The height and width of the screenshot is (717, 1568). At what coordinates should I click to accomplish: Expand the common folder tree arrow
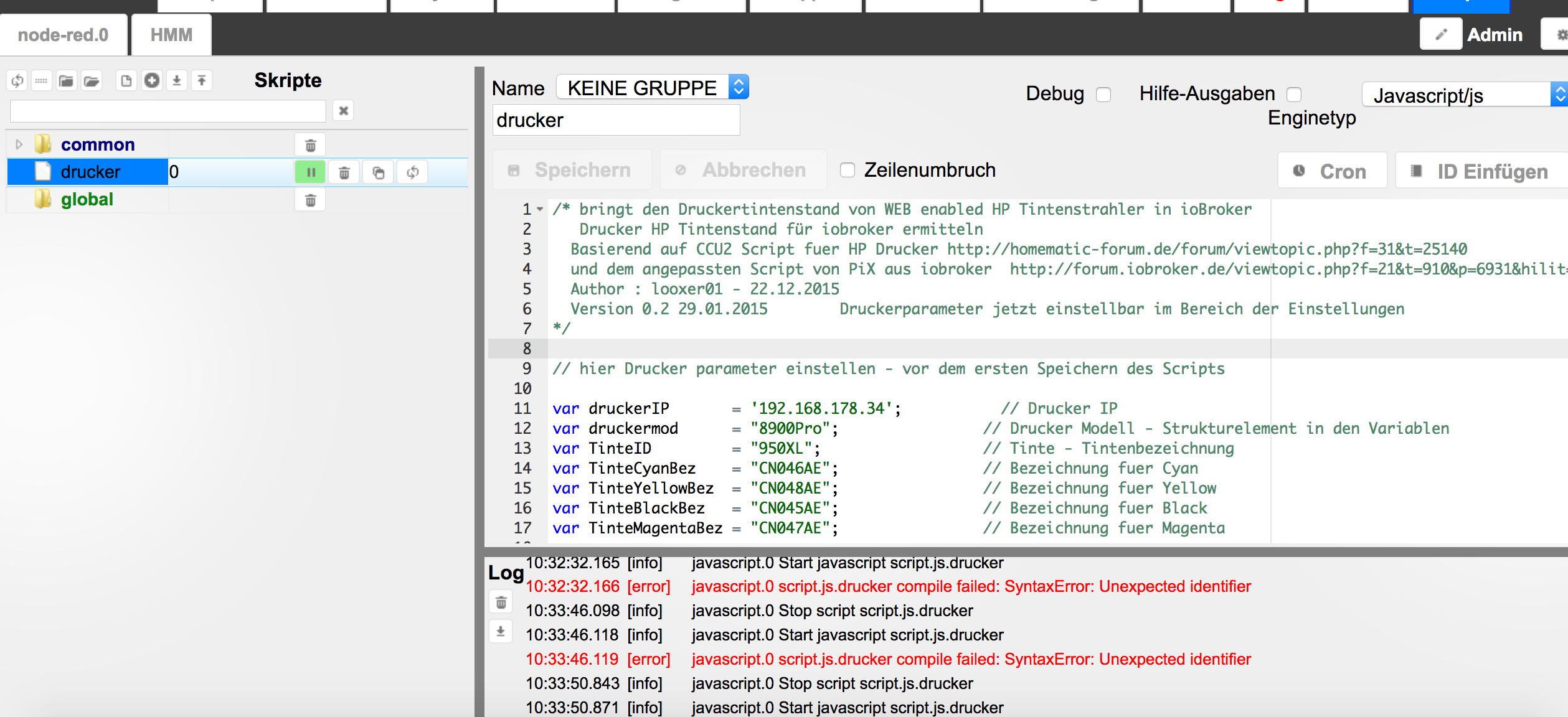click(x=19, y=144)
